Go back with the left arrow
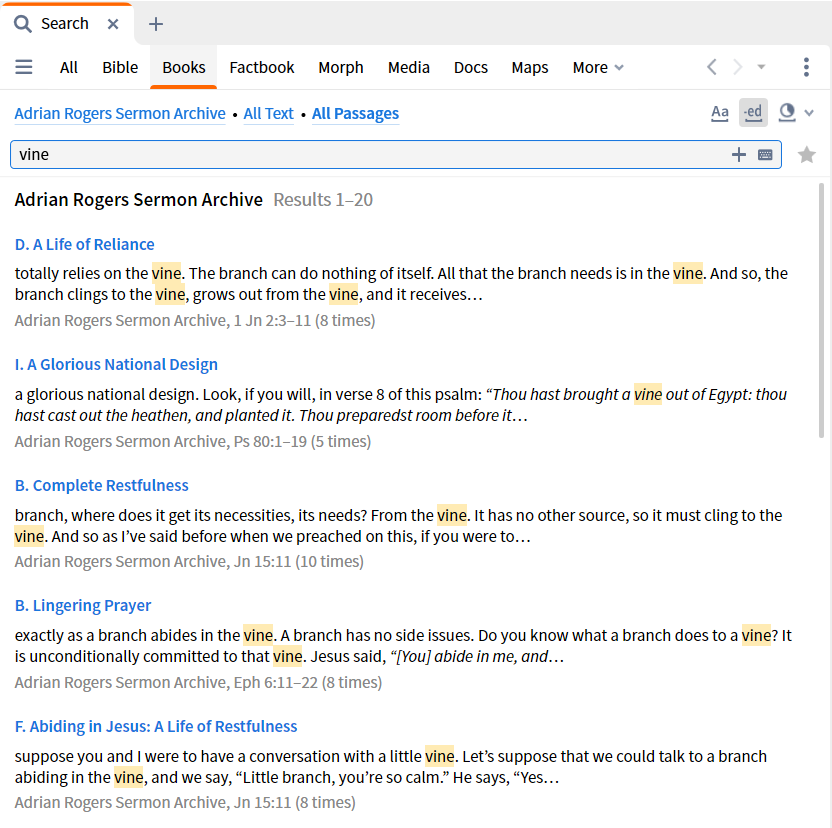 712,67
